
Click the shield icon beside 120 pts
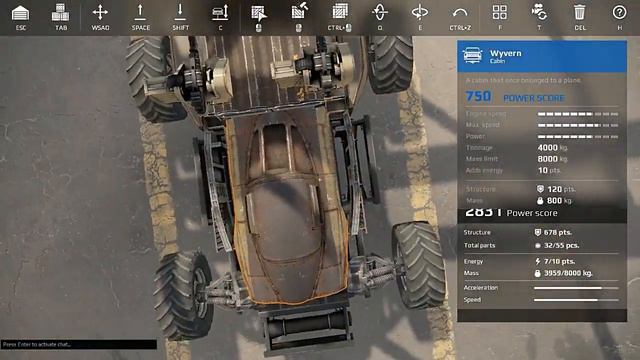(x=540, y=189)
